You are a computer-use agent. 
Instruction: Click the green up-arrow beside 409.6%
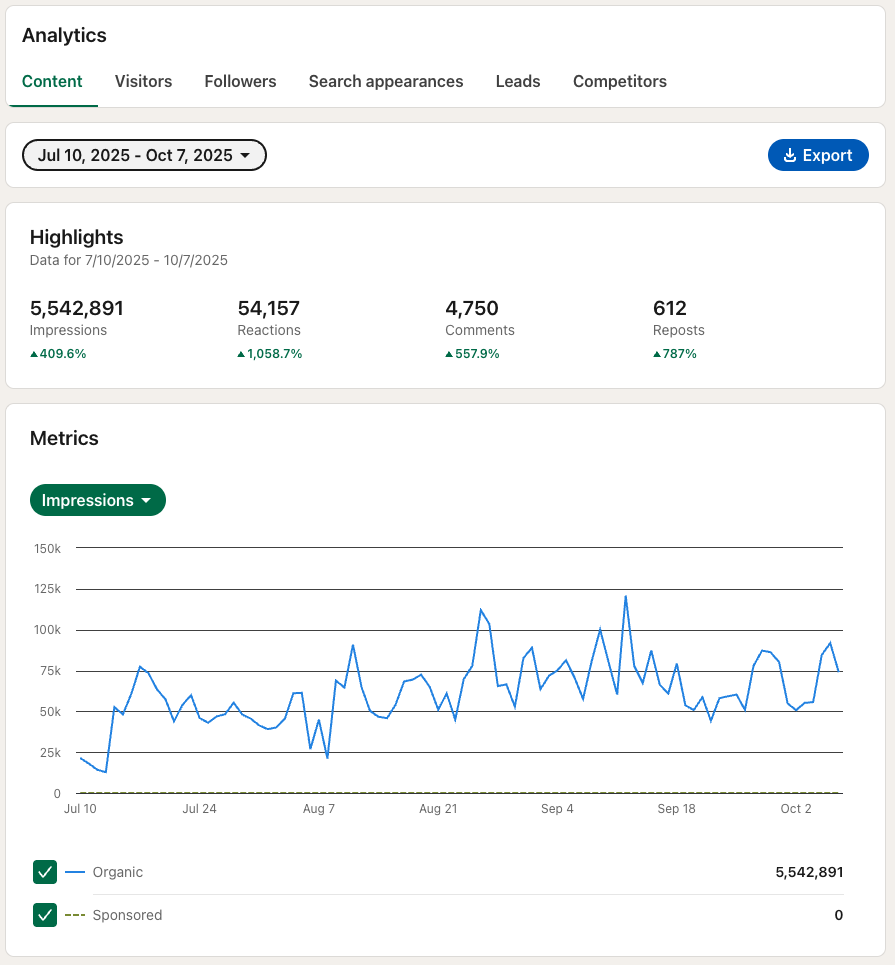tap(34, 354)
